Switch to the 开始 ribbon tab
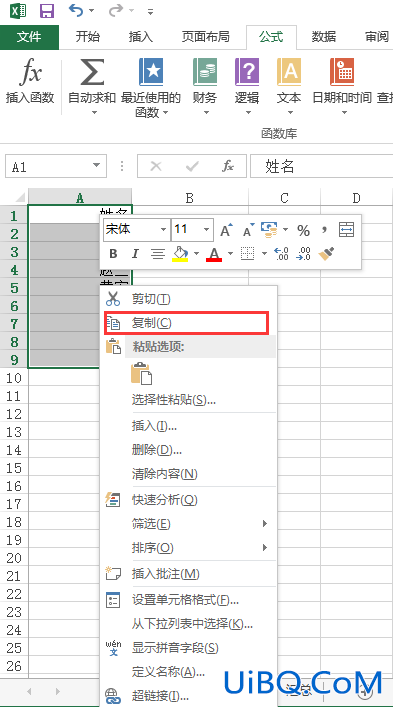 point(87,37)
